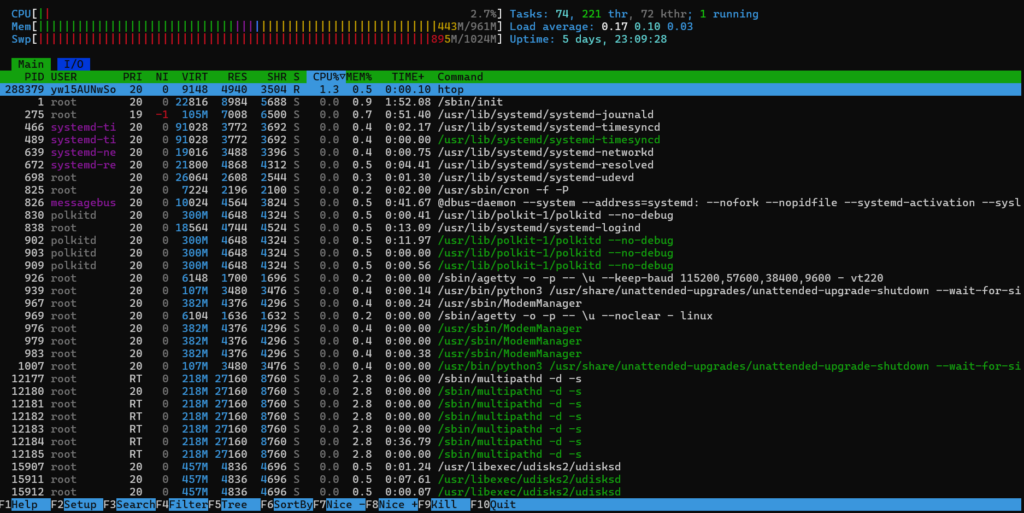
Task: Click the Mem usage meter bar
Action: coord(257,26)
